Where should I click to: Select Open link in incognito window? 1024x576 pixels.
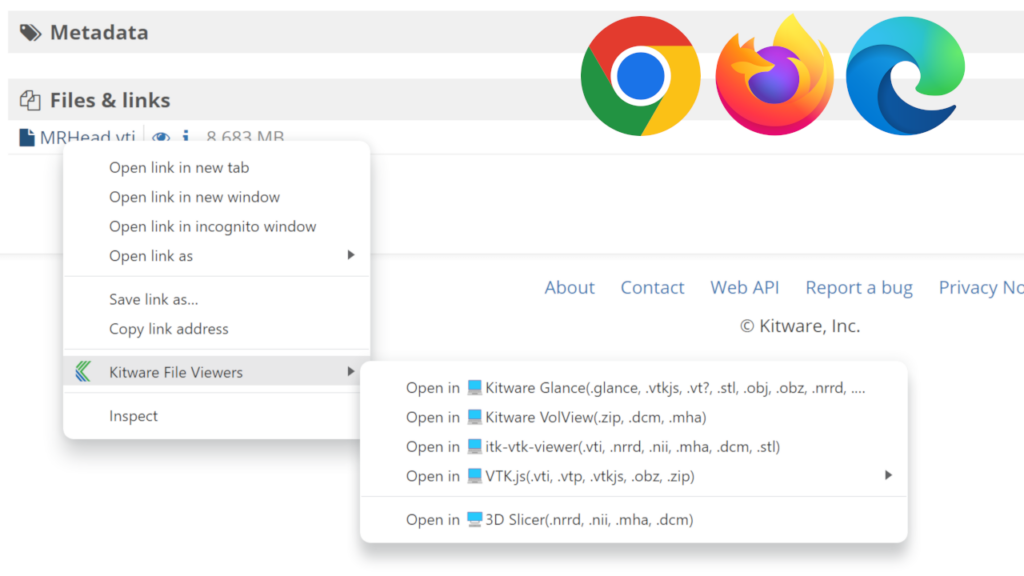click(213, 226)
